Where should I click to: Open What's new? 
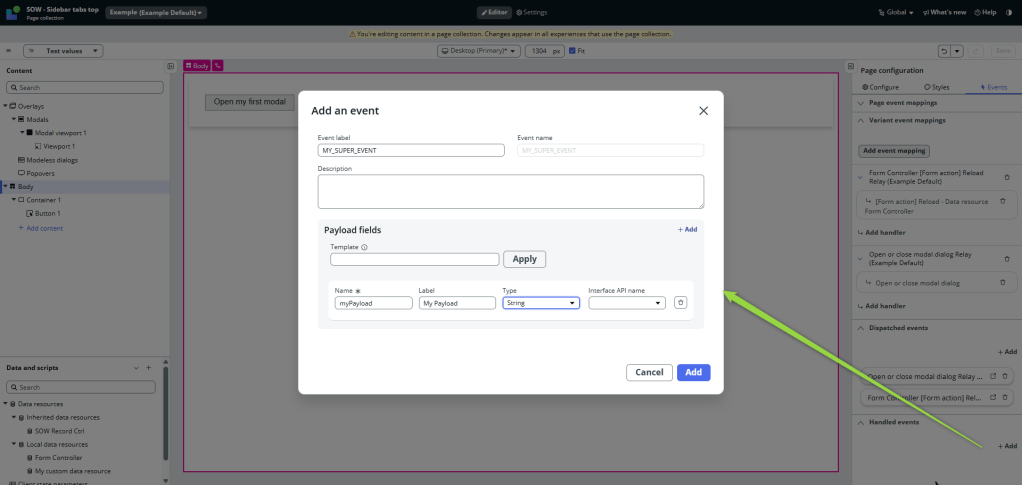click(x=944, y=12)
